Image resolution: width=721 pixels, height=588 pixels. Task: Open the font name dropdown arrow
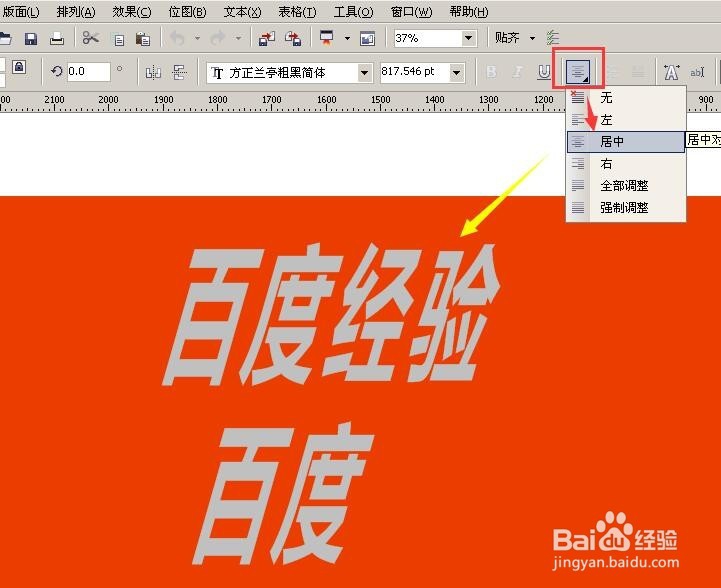(364, 73)
